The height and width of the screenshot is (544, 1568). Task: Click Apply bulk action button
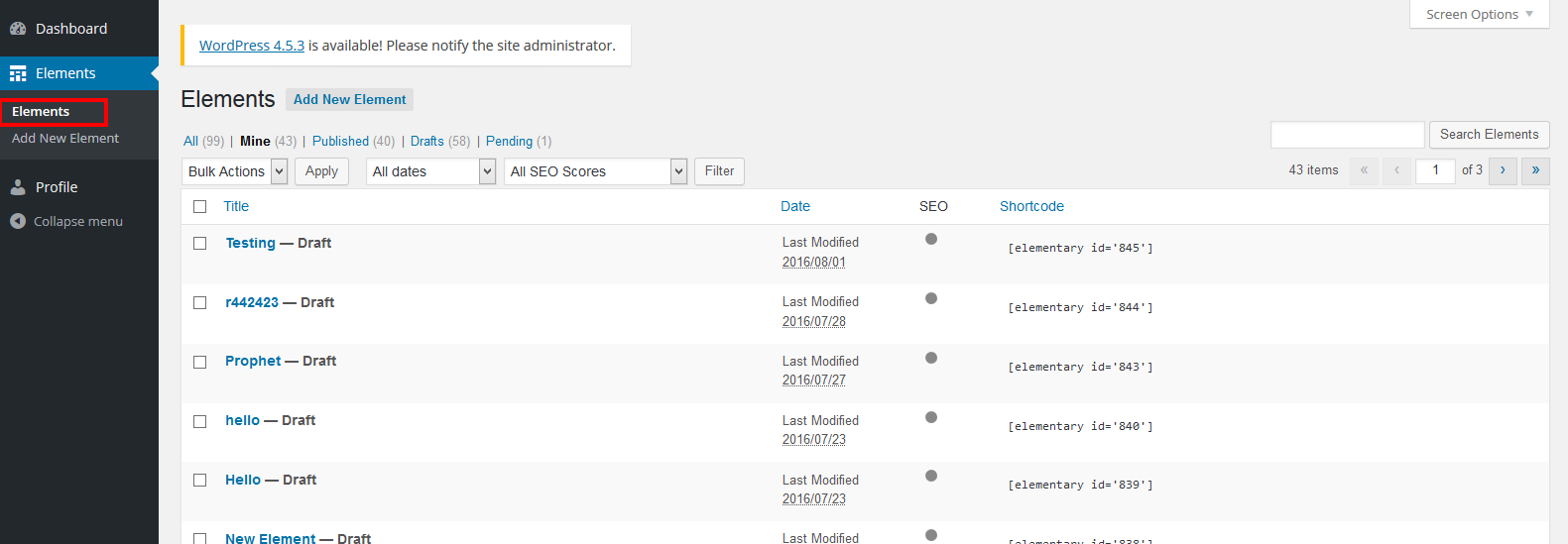(x=321, y=171)
